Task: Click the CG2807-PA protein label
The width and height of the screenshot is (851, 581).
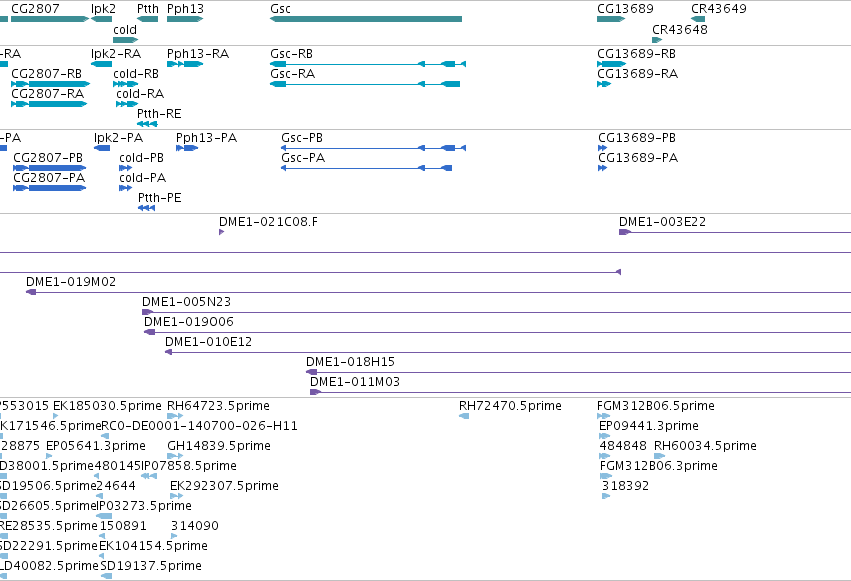Action: [x=49, y=178]
